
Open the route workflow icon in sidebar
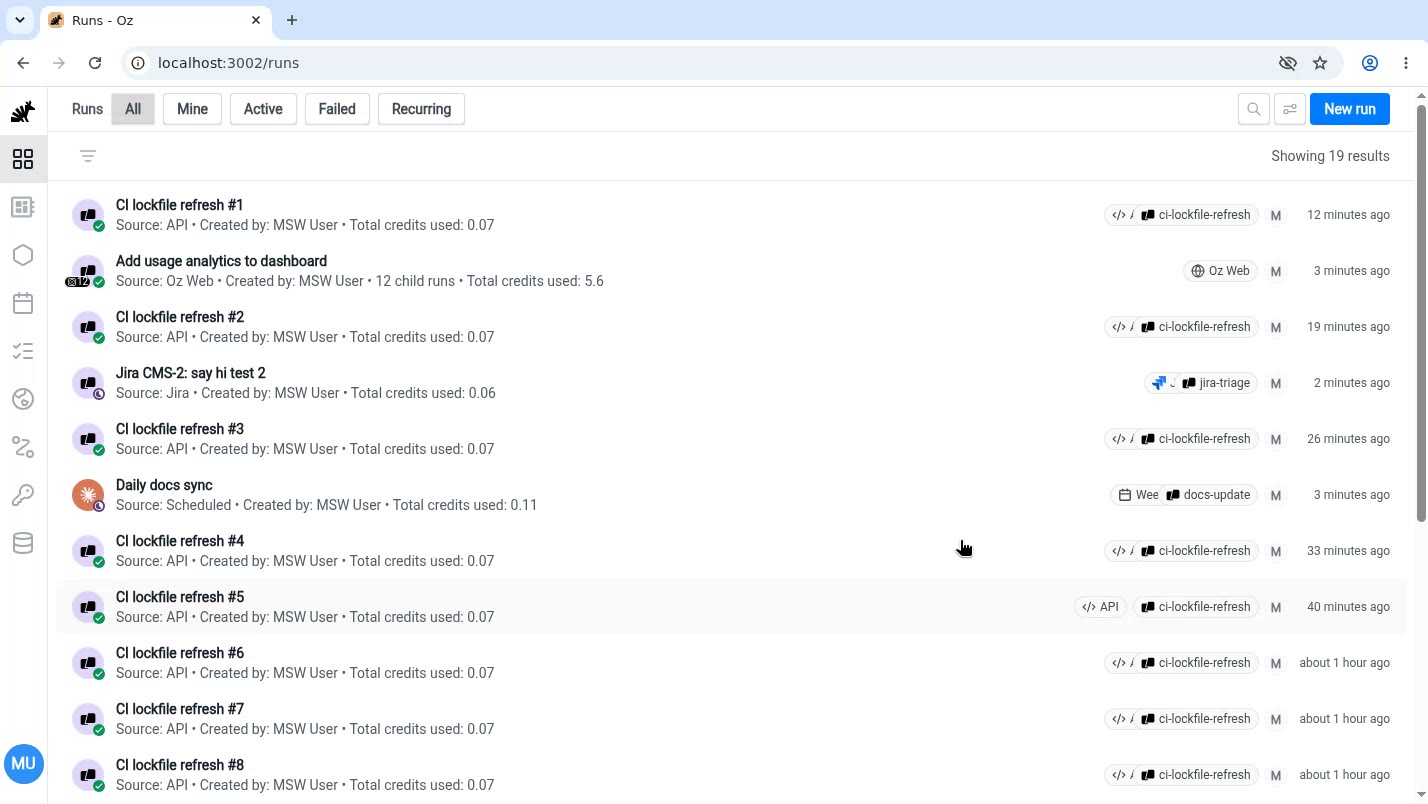pos(23,447)
